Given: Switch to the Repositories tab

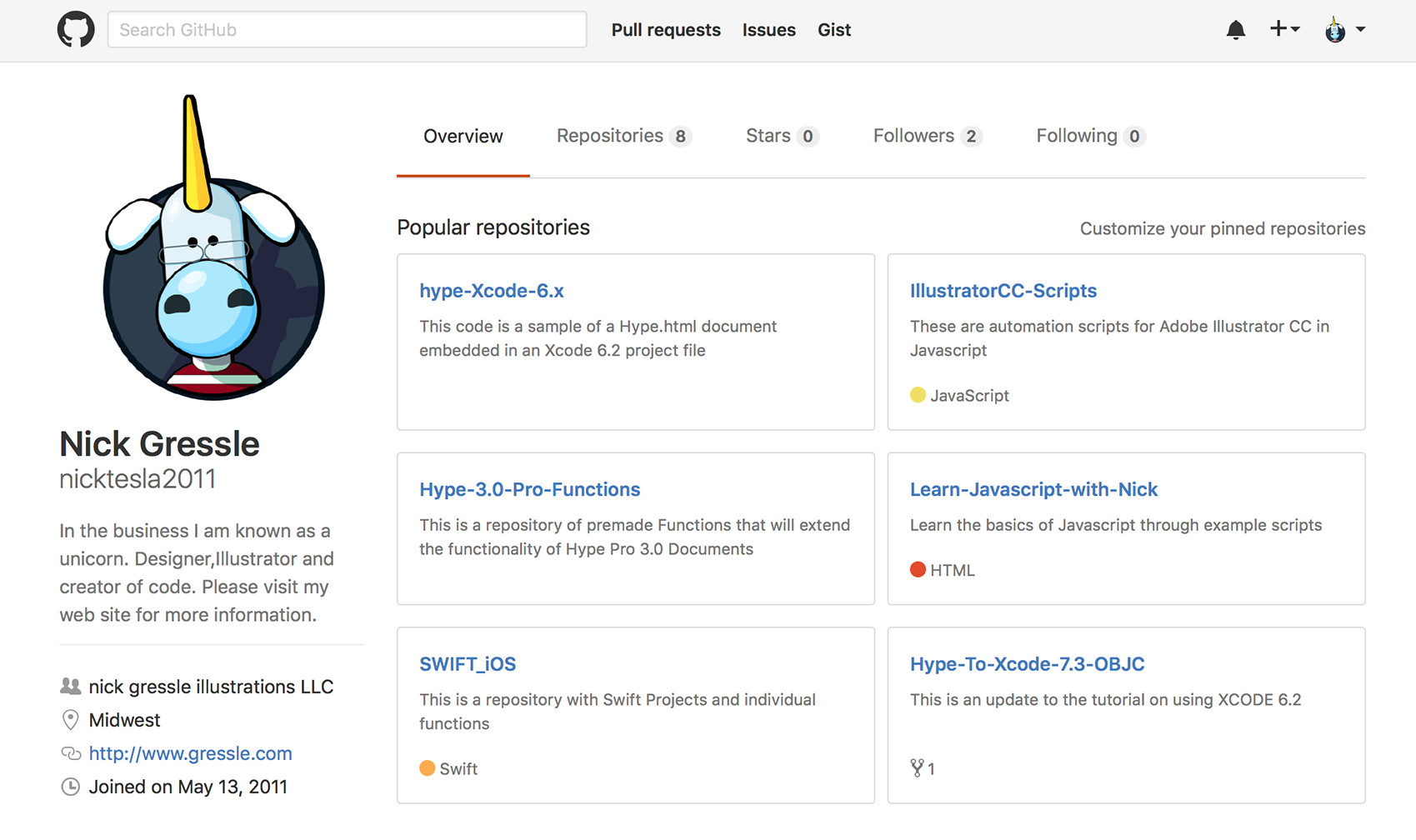Looking at the screenshot, I should pos(623,136).
